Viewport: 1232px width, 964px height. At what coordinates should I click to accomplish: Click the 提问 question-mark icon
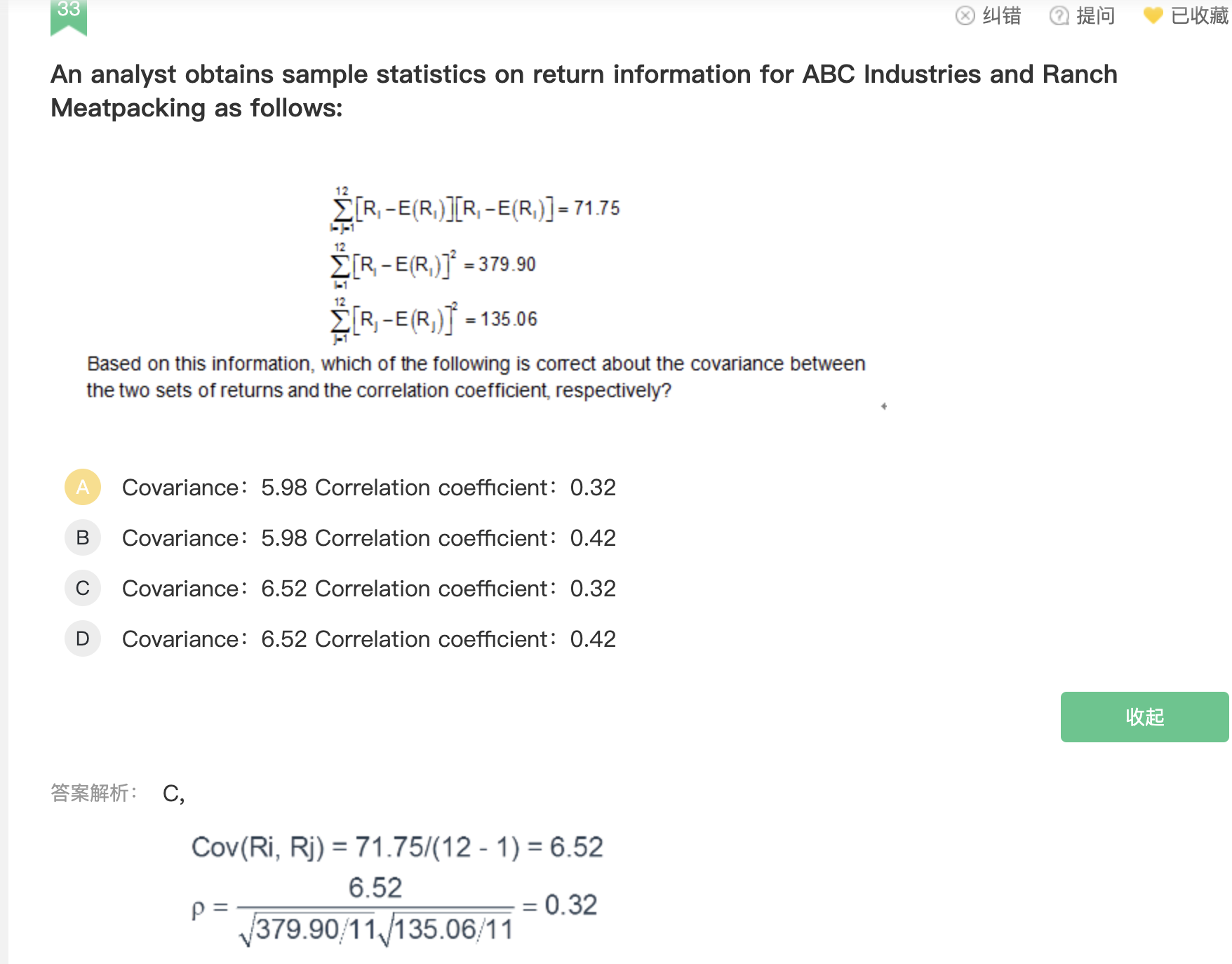click(x=1059, y=15)
